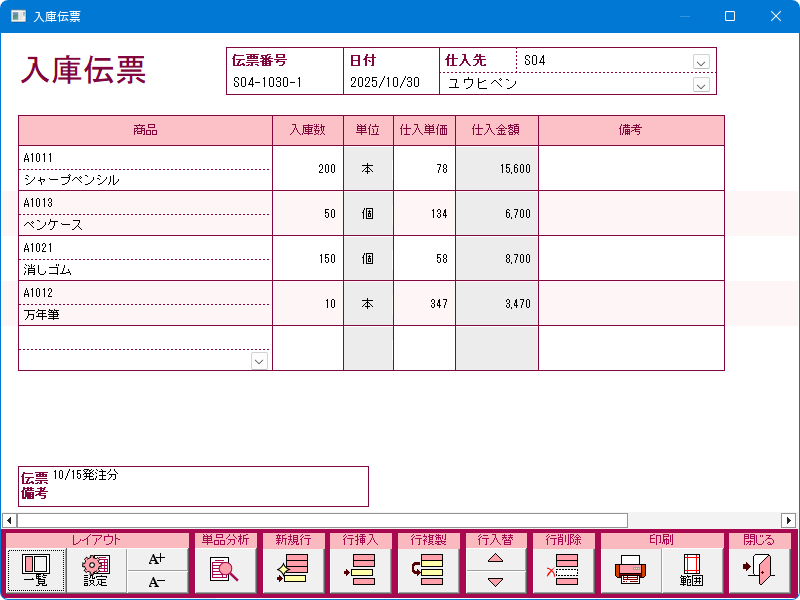This screenshot has height=600, width=800.
Task: Decrease font size with A− button
Action: [156, 582]
